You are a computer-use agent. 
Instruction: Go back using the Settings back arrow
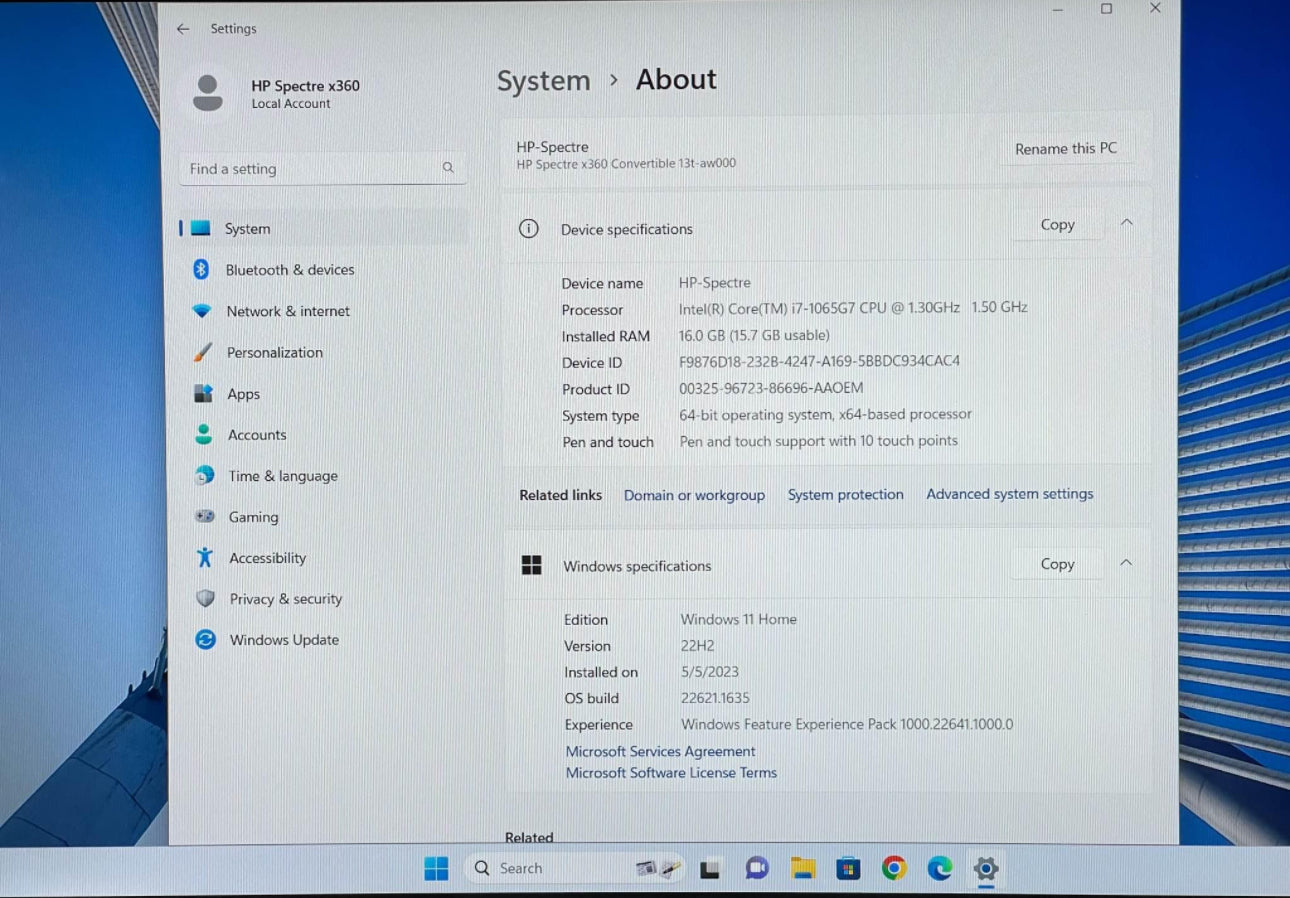(x=182, y=29)
